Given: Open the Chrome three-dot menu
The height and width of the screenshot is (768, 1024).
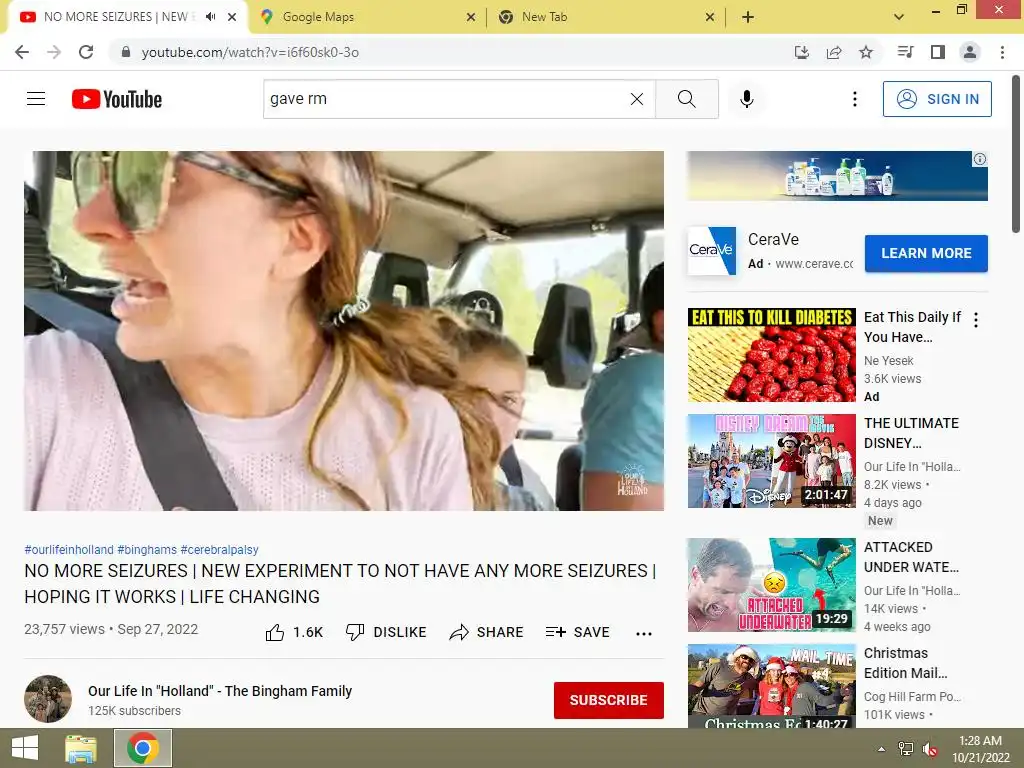Looking at the screenshot, I should (x=1002, y=52).
